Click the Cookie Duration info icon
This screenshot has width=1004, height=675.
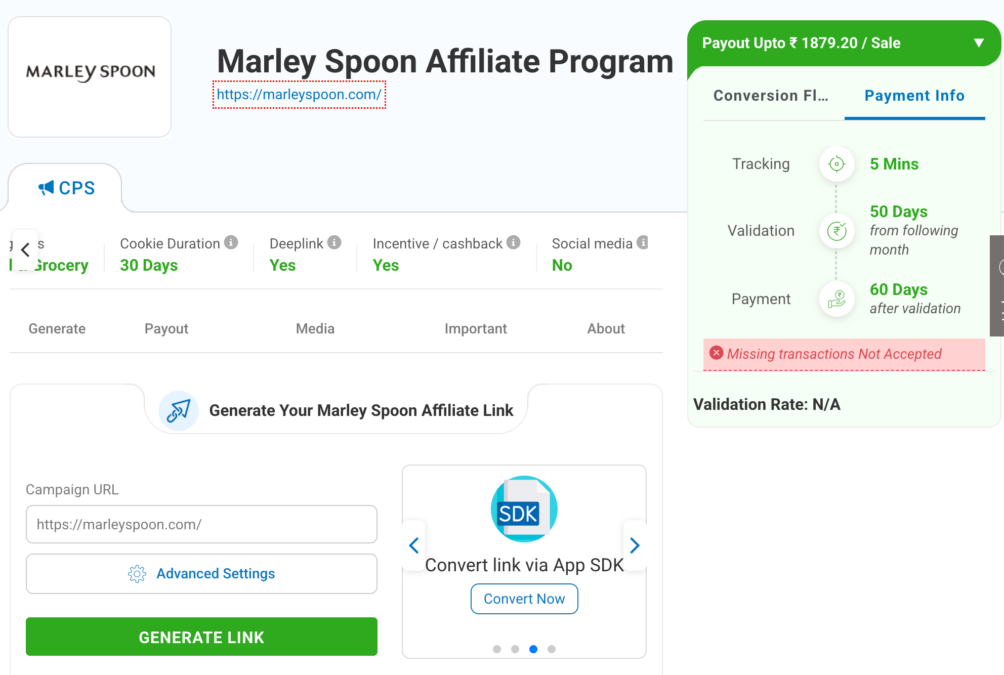231,243
